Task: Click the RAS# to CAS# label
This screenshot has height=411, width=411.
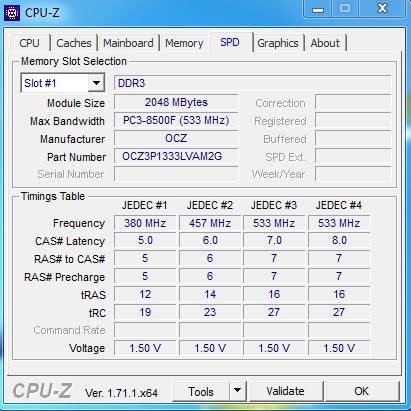Action: point(70,259)
